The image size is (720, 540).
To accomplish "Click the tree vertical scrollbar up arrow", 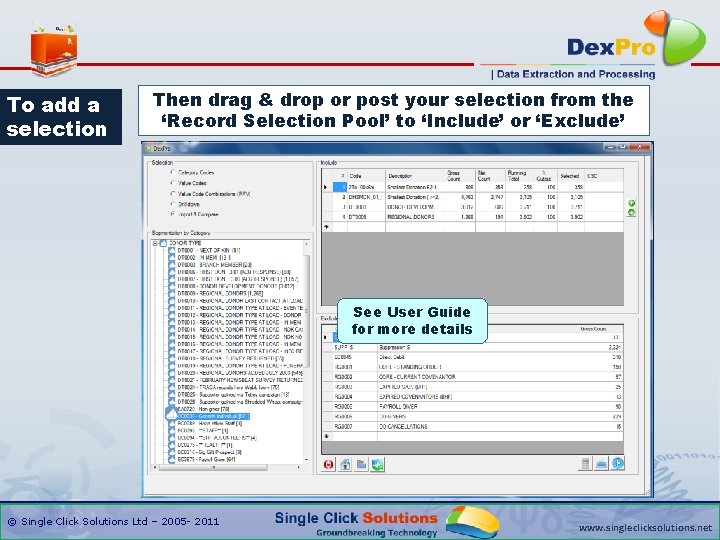I will (x=306, y=243).
